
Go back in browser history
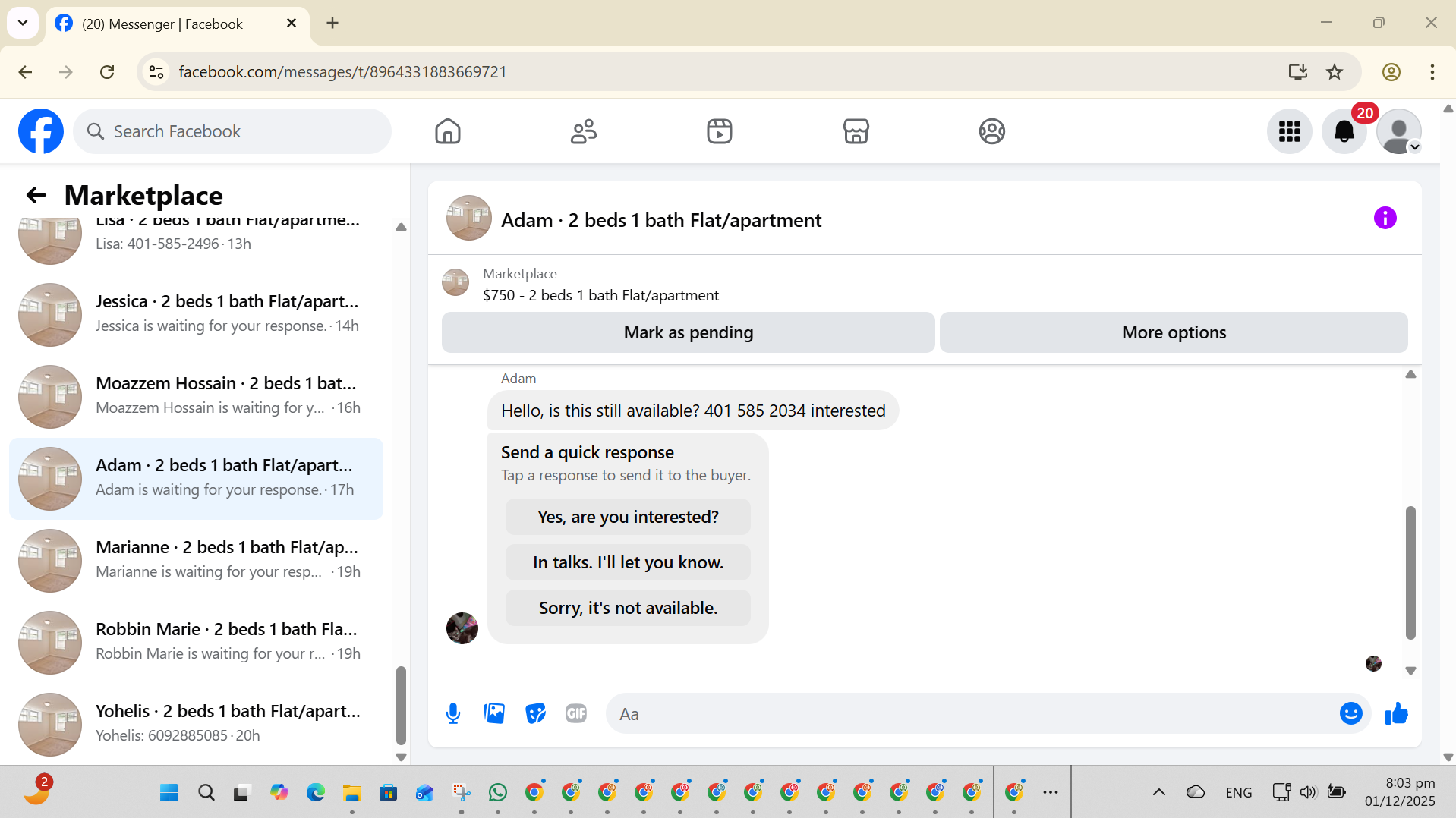point(25,72)
